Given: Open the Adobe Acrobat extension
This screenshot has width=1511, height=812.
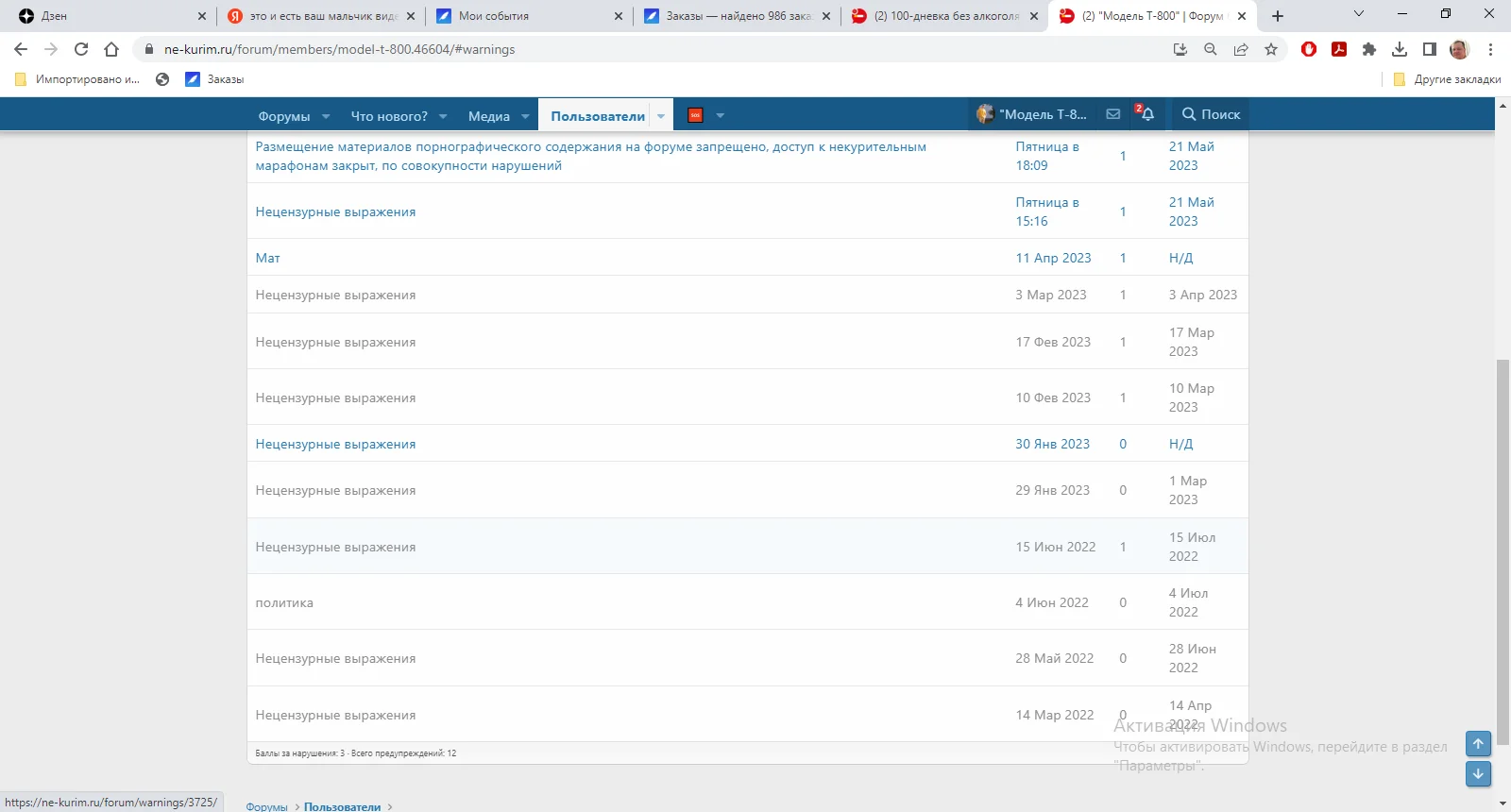Looking at the screenshot, I should tap(1339, 49).
